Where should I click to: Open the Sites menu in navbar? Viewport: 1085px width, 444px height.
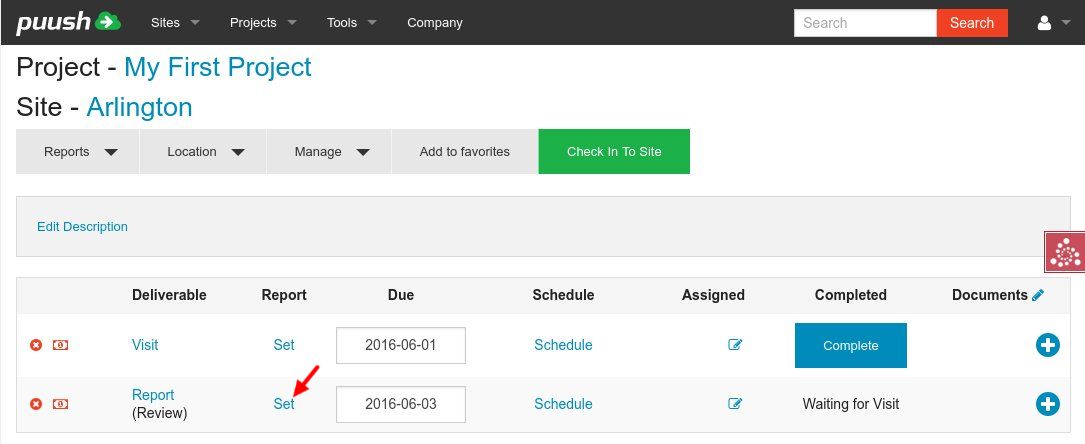point(175,22)
